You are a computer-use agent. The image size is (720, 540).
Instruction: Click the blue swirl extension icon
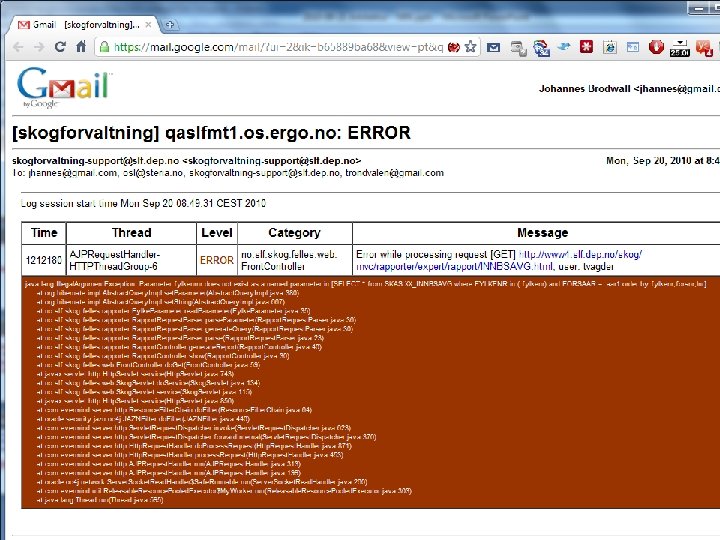pyautogui.click(x=541, y=48)
